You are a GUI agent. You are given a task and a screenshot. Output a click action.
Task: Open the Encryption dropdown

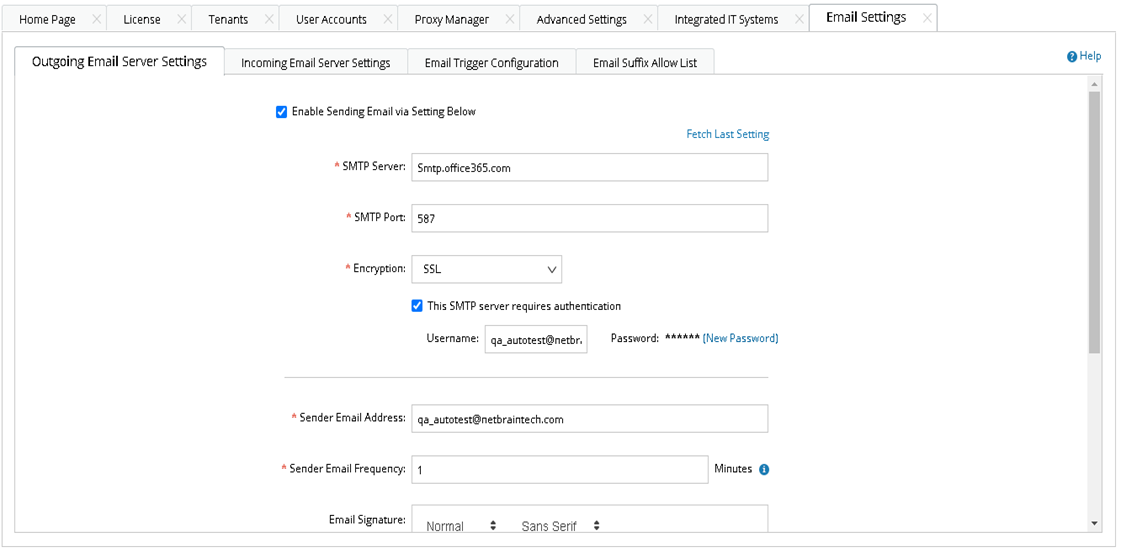[x=486, y=269]
